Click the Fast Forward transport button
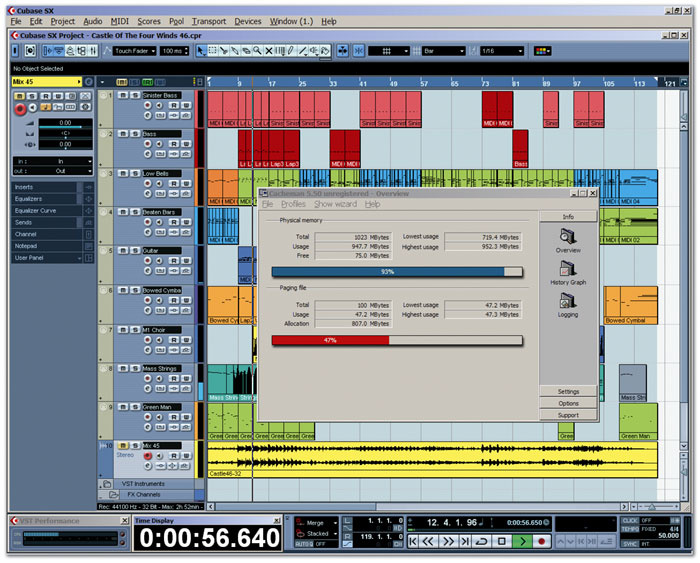Viewport: 700px width, 563px height. [447, 542]
